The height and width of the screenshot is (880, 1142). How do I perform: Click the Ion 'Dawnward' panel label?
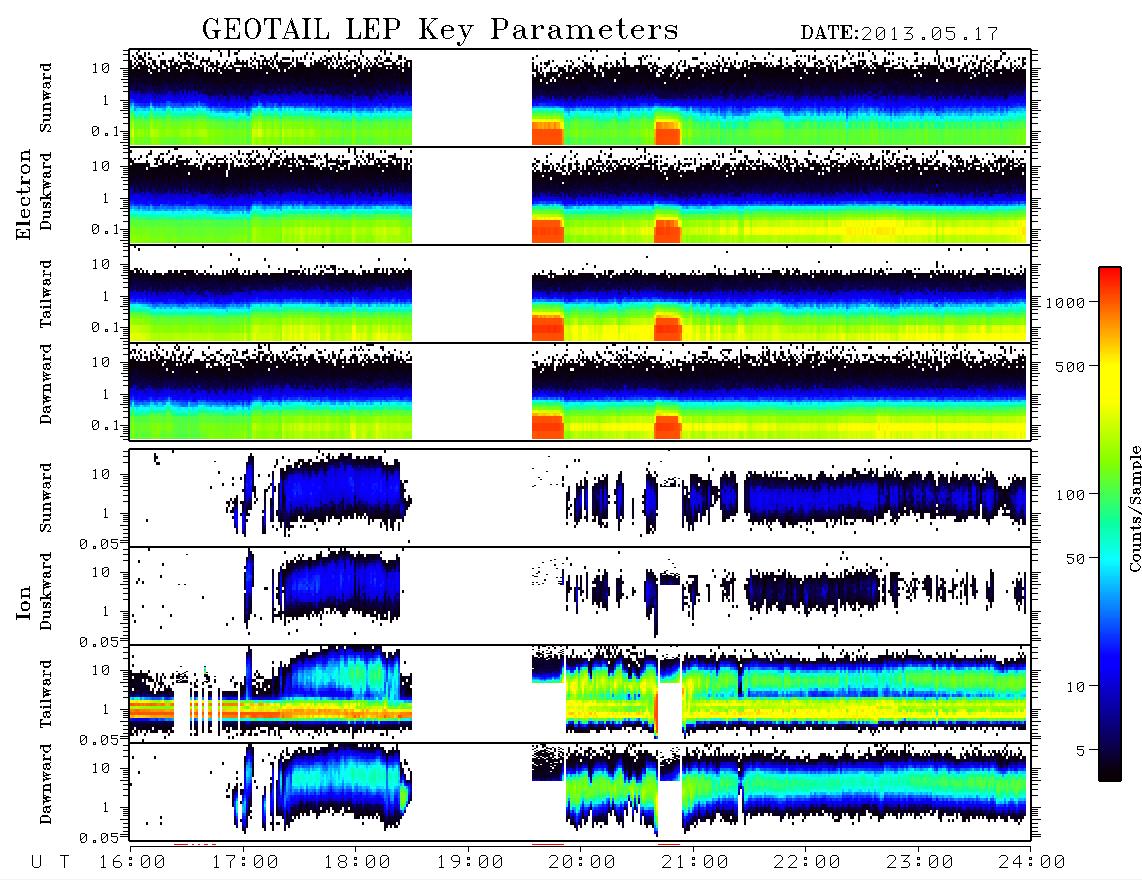[x=46, y=784]
